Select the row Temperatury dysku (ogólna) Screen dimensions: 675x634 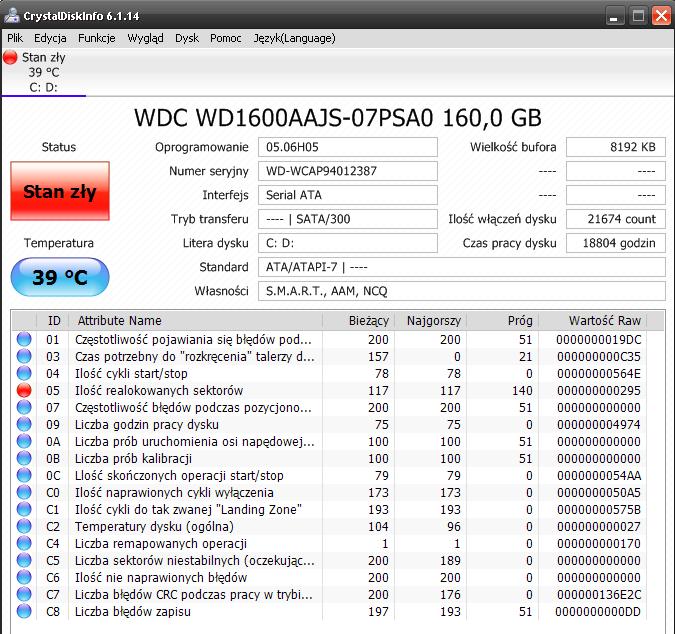click(329, 526)
